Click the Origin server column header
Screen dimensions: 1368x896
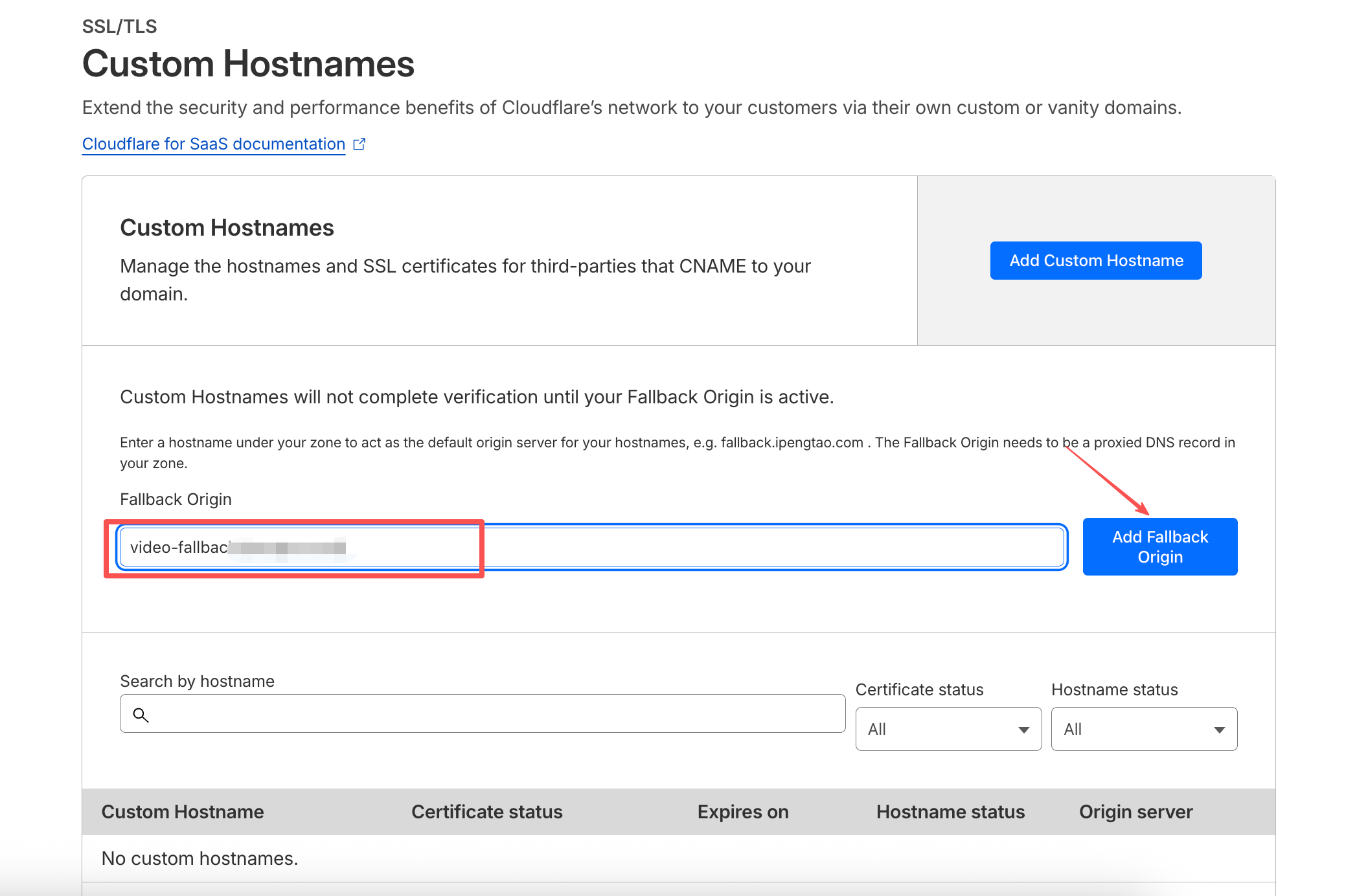click(1135, 812)
